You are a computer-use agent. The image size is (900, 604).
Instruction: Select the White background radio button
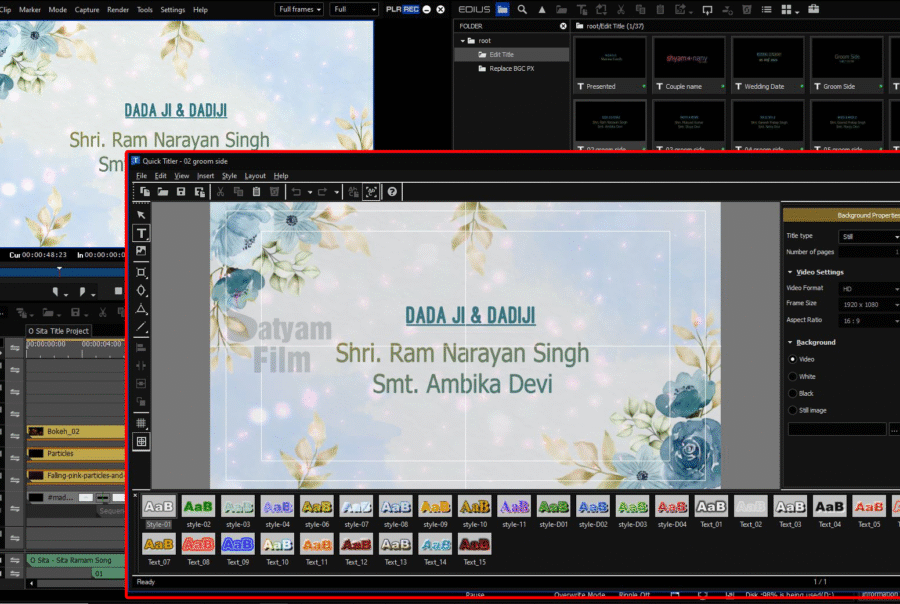[x=795, y=376]
